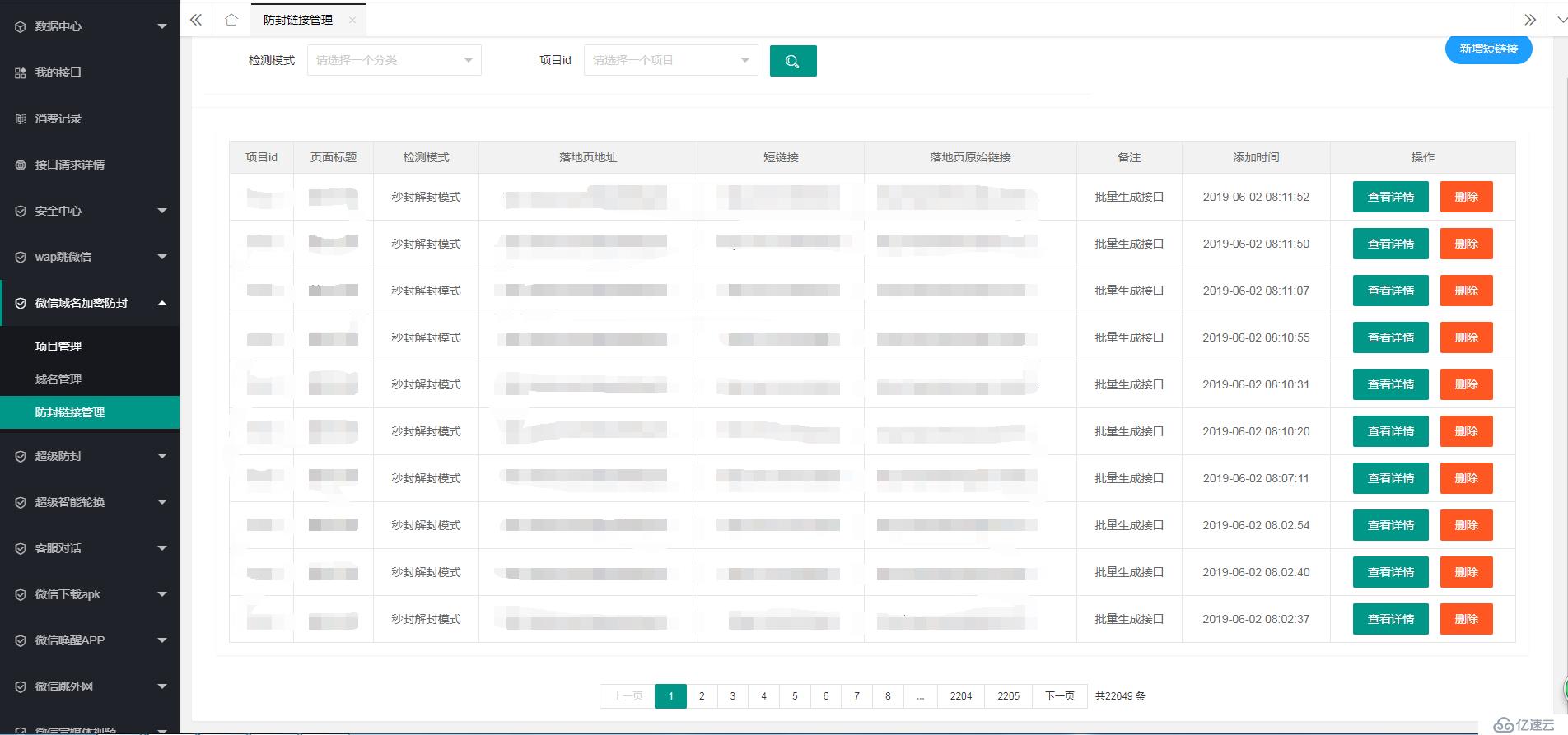Viewport: 1568px width, 735px height.
Task: View details for the 08:02:54 row
Action: [1391, 525]
